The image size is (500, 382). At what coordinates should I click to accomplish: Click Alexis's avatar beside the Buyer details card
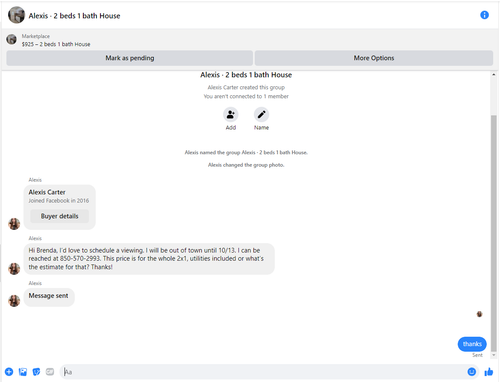[x=14, y=224]
